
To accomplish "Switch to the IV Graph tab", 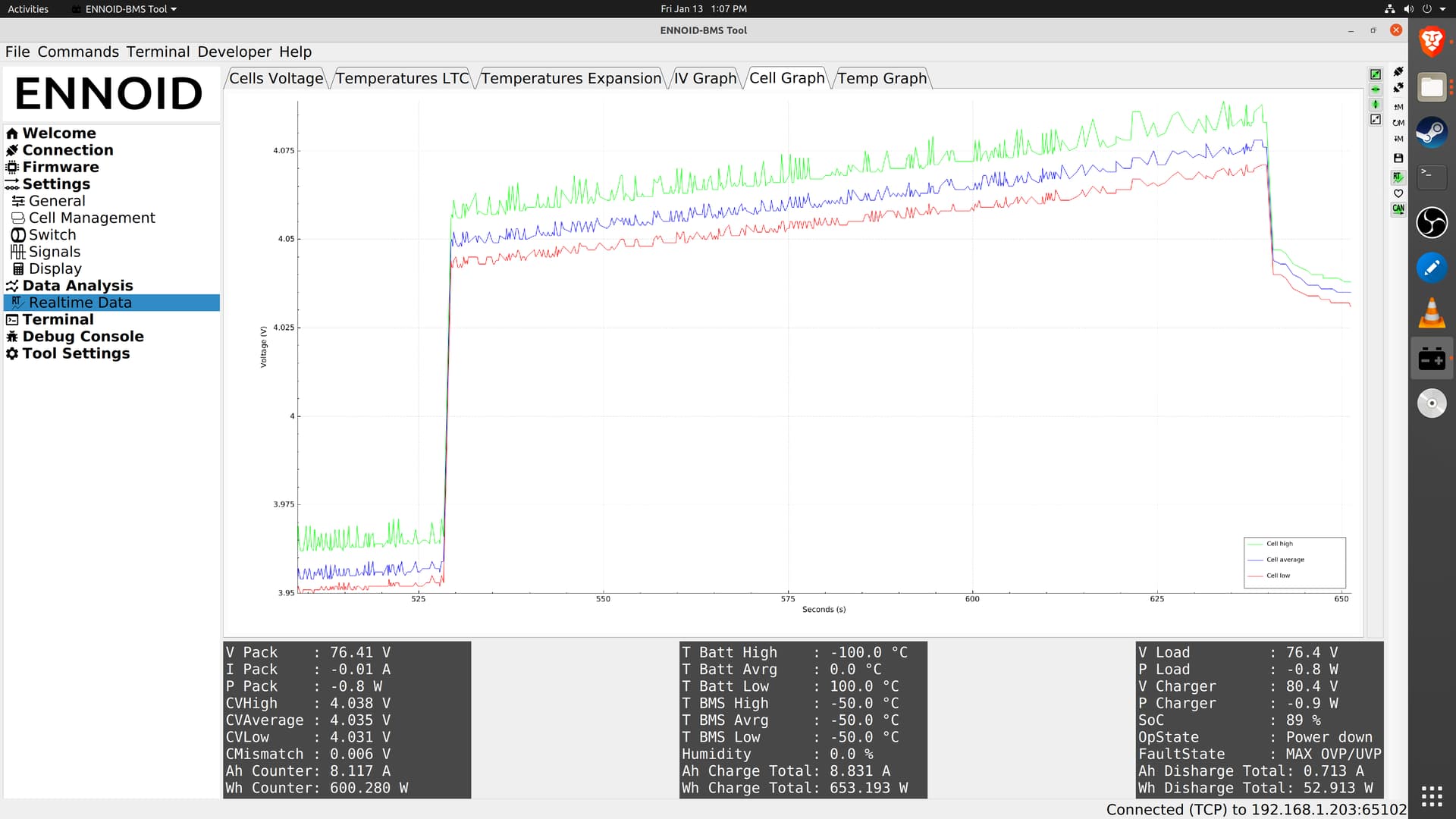I will tap(704, 78).
